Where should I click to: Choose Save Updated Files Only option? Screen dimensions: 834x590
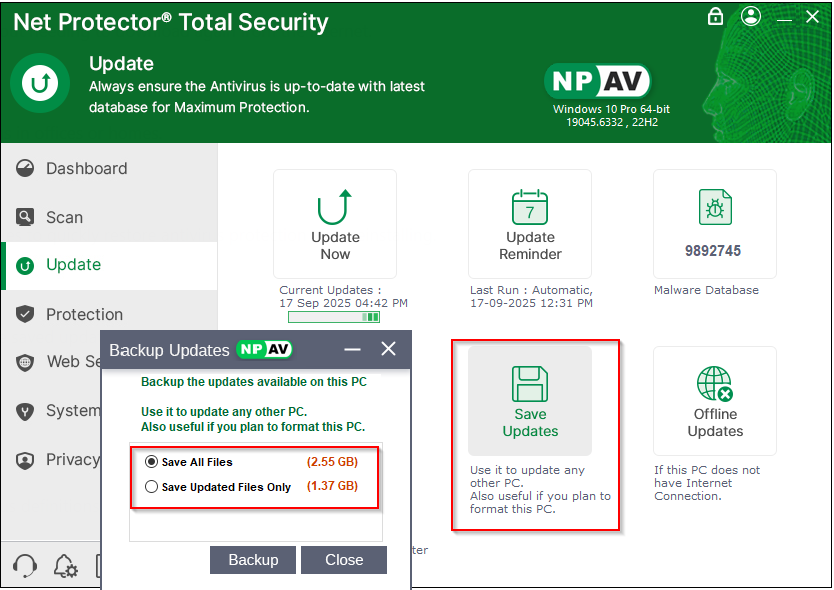tap(152, 487)
